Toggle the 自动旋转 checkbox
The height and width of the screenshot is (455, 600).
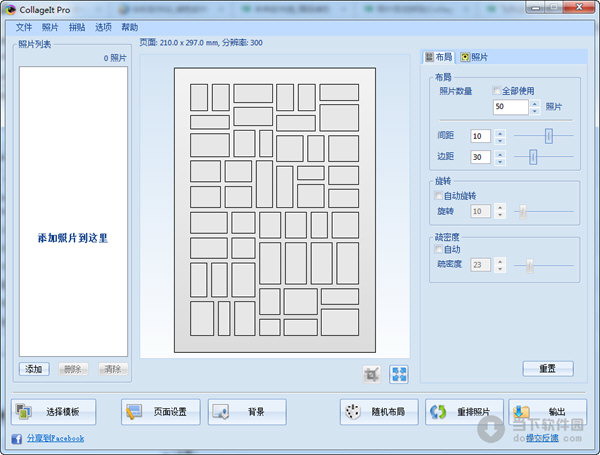[439, 196]
